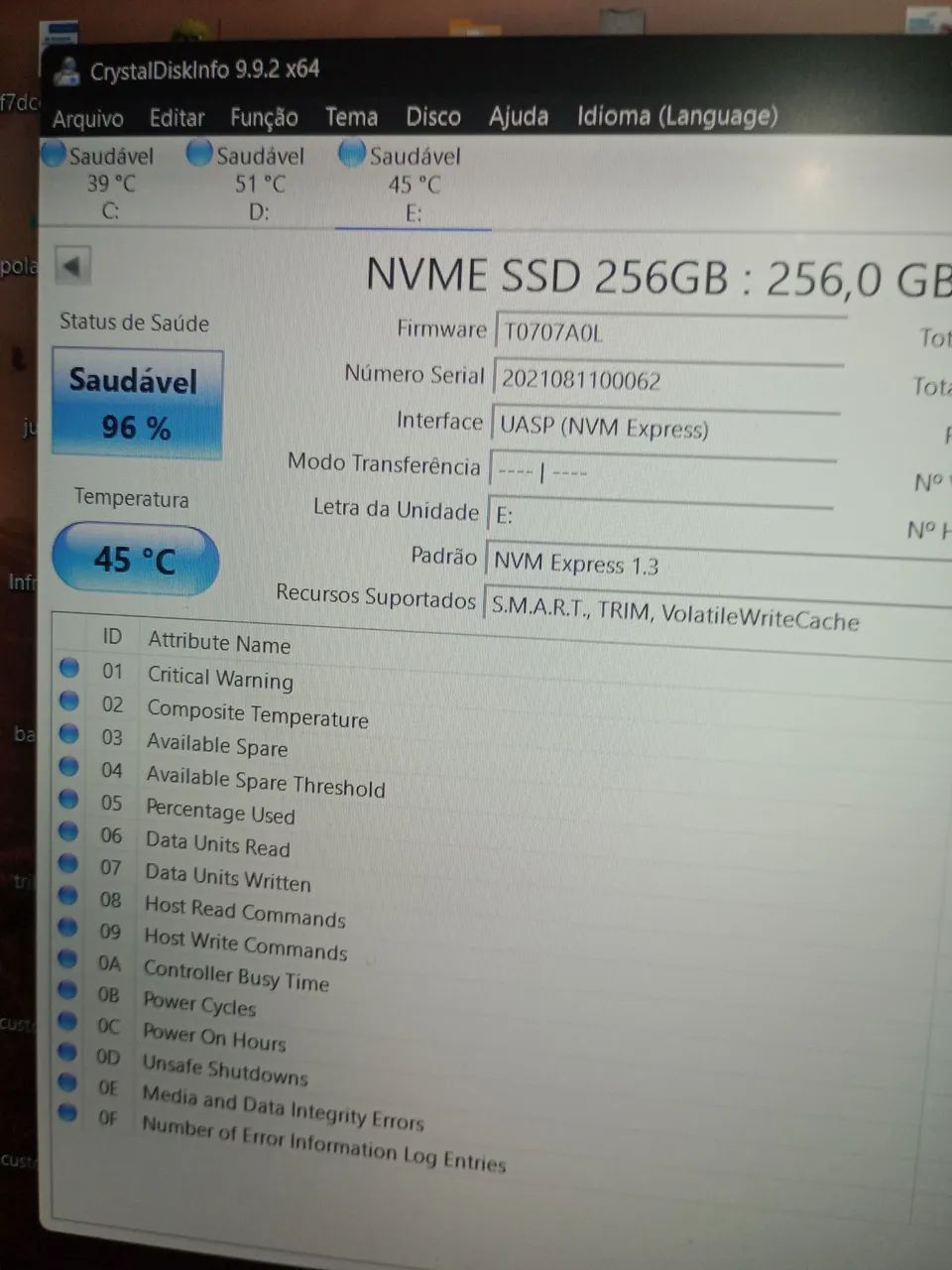Click the blue health orb for drive D:
The image size is (952, 1270).
point(199,153)
